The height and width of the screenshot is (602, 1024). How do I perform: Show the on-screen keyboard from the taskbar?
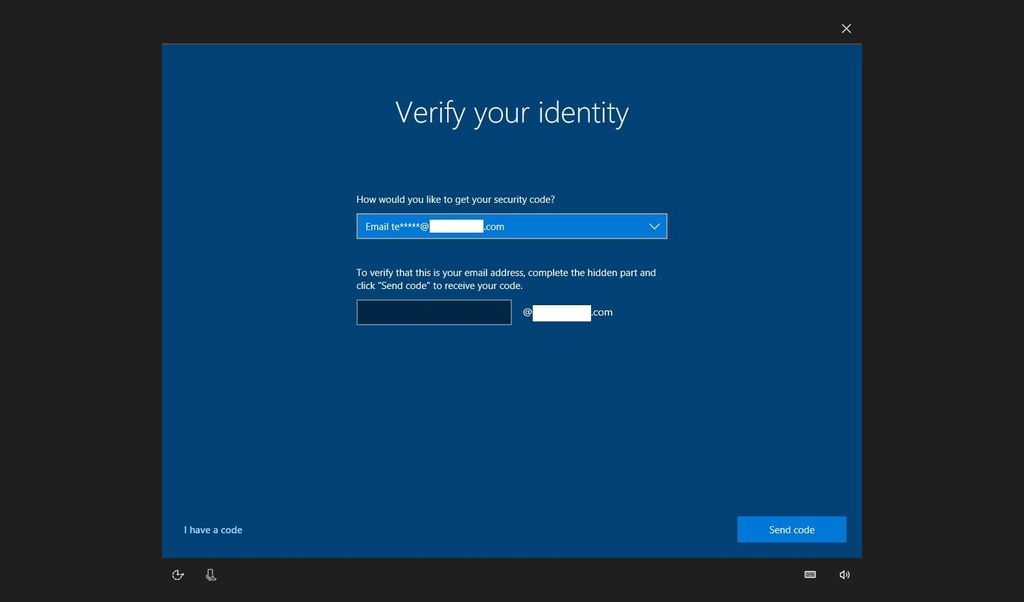(809, 574)
